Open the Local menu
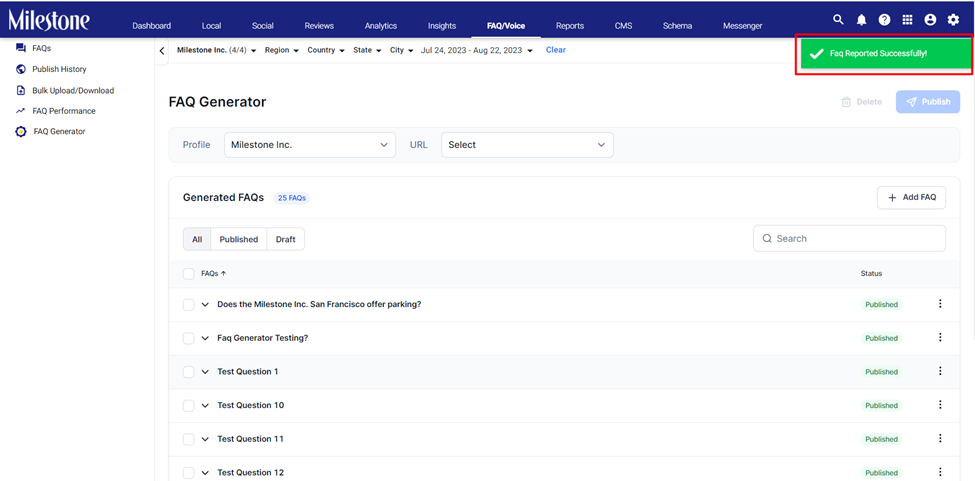This screenshot has height=481, width=975. point(211,26)
